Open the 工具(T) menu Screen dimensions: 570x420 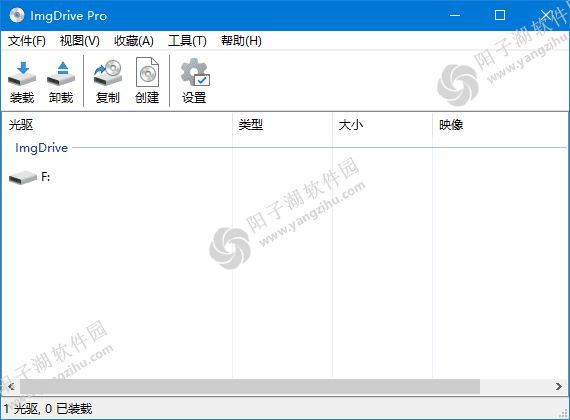[x=187, y=41]
